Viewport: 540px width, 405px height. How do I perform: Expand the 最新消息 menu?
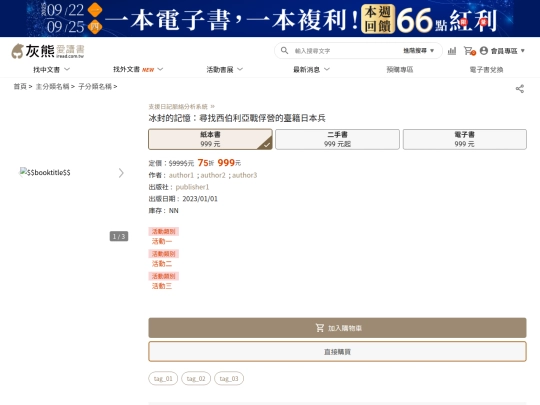pos(311,70)
